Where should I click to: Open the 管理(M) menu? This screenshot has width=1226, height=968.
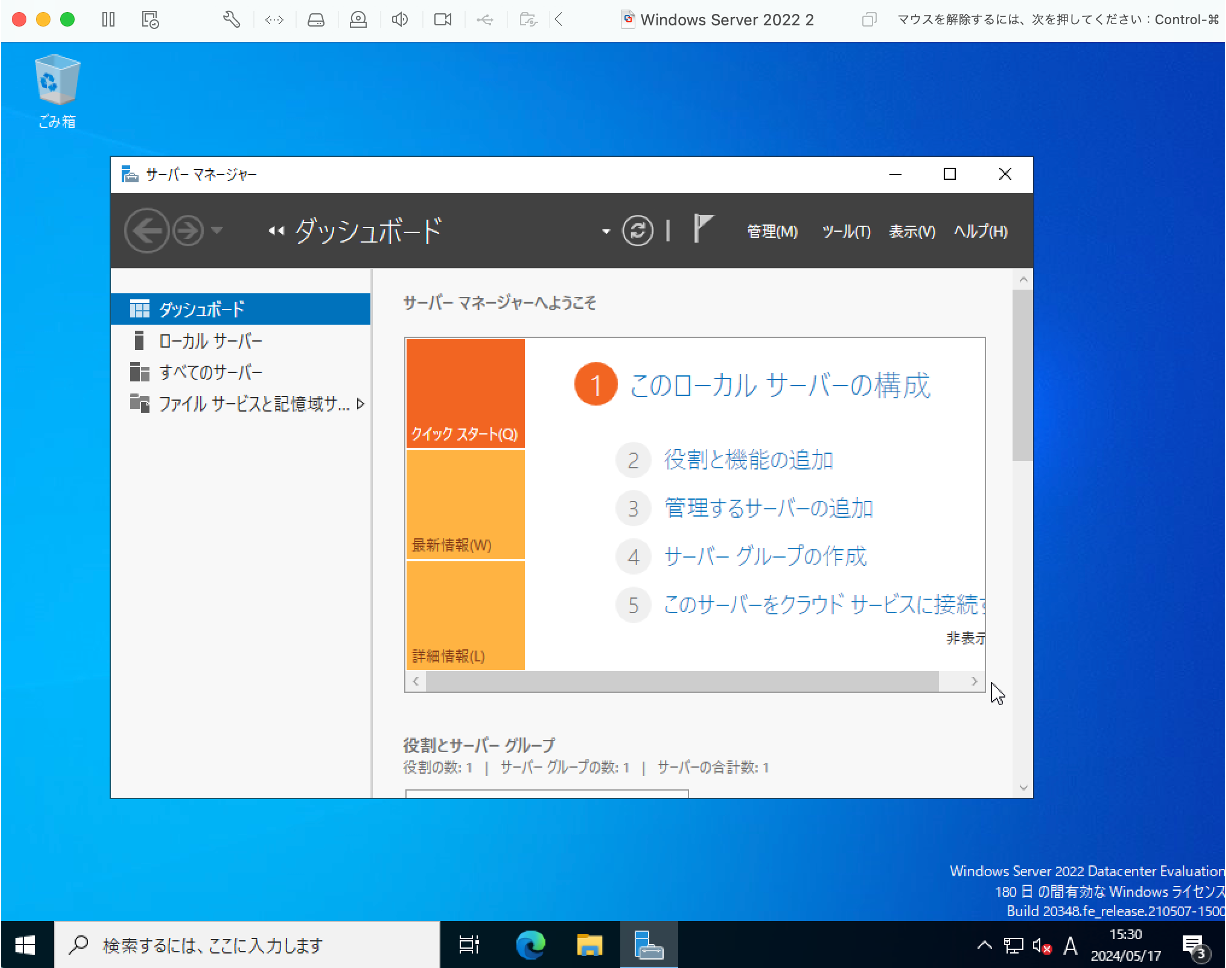[772, 232]
